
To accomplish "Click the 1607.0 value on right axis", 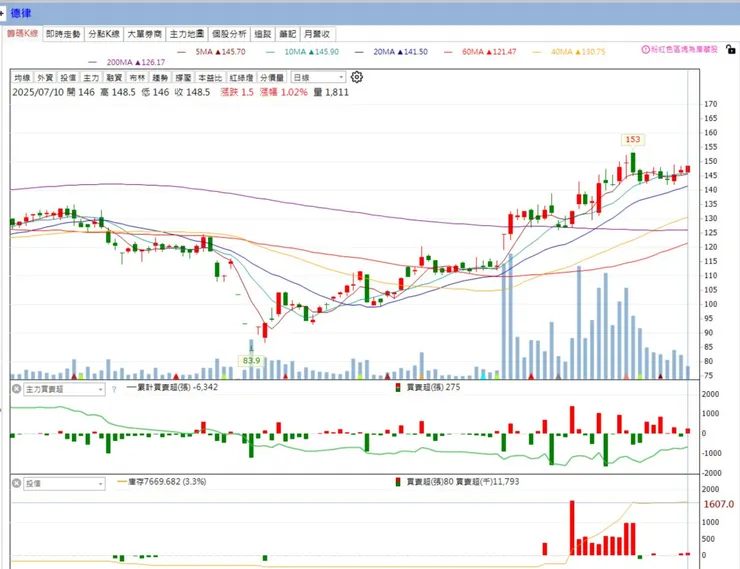I will [x=718, y=504].
